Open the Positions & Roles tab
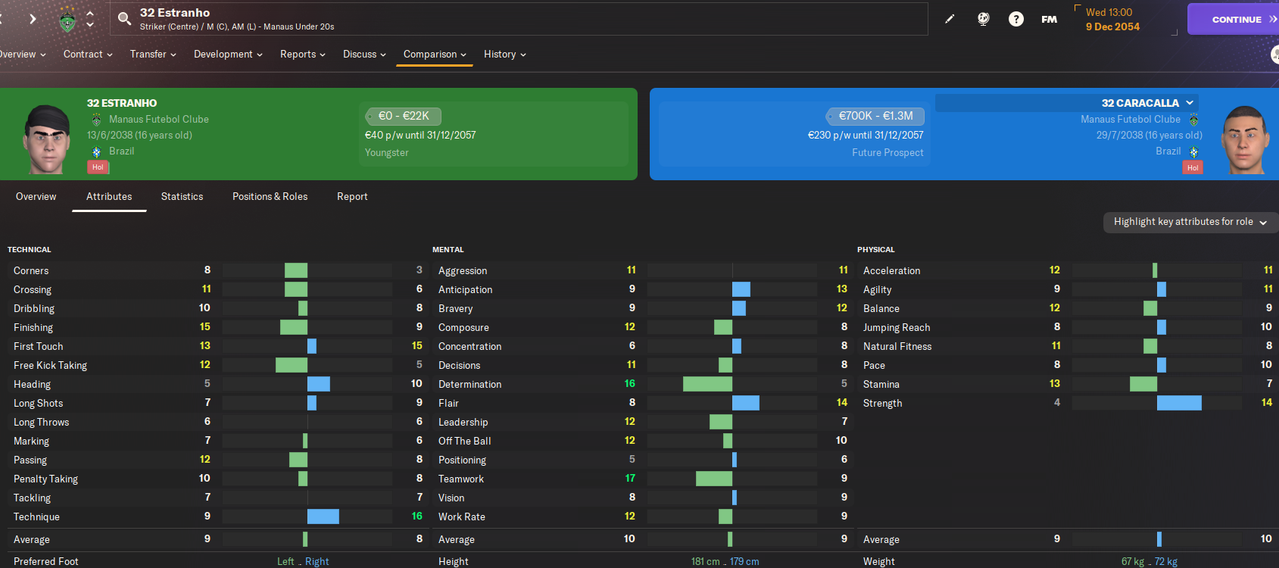 tap(270, 197)
